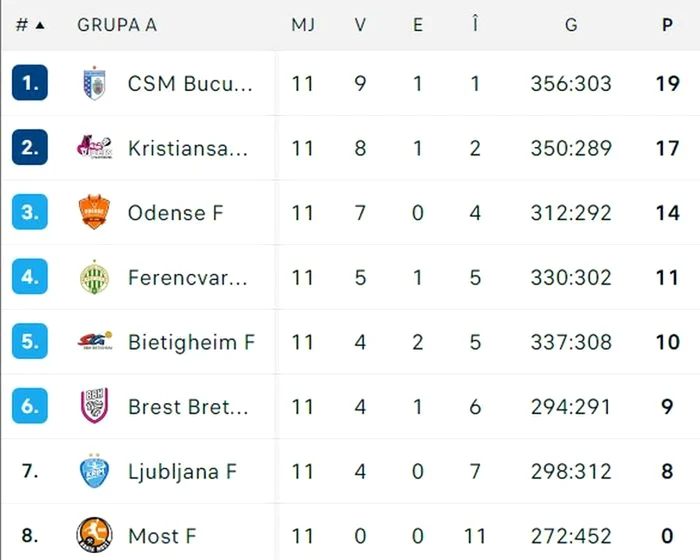Image resolution: width=700 pixels, height=560 pixels.
Task: Click the dark blue rank 1 badge
Action: pyautogui.click(x=30, y=83)
